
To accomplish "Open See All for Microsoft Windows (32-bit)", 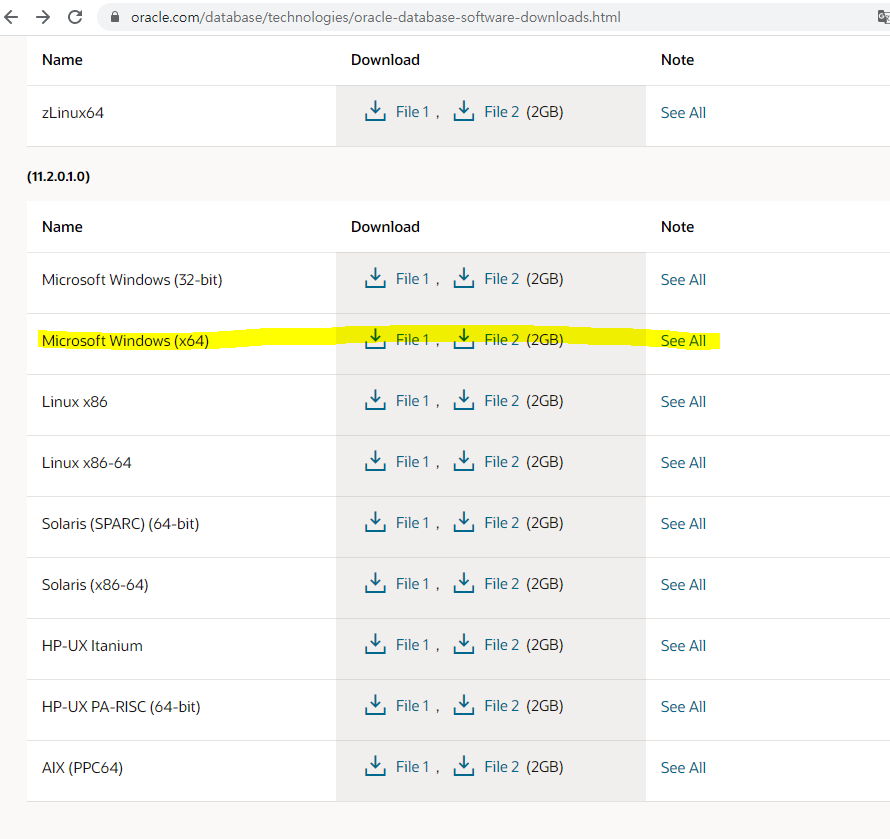I will point(683,279).
